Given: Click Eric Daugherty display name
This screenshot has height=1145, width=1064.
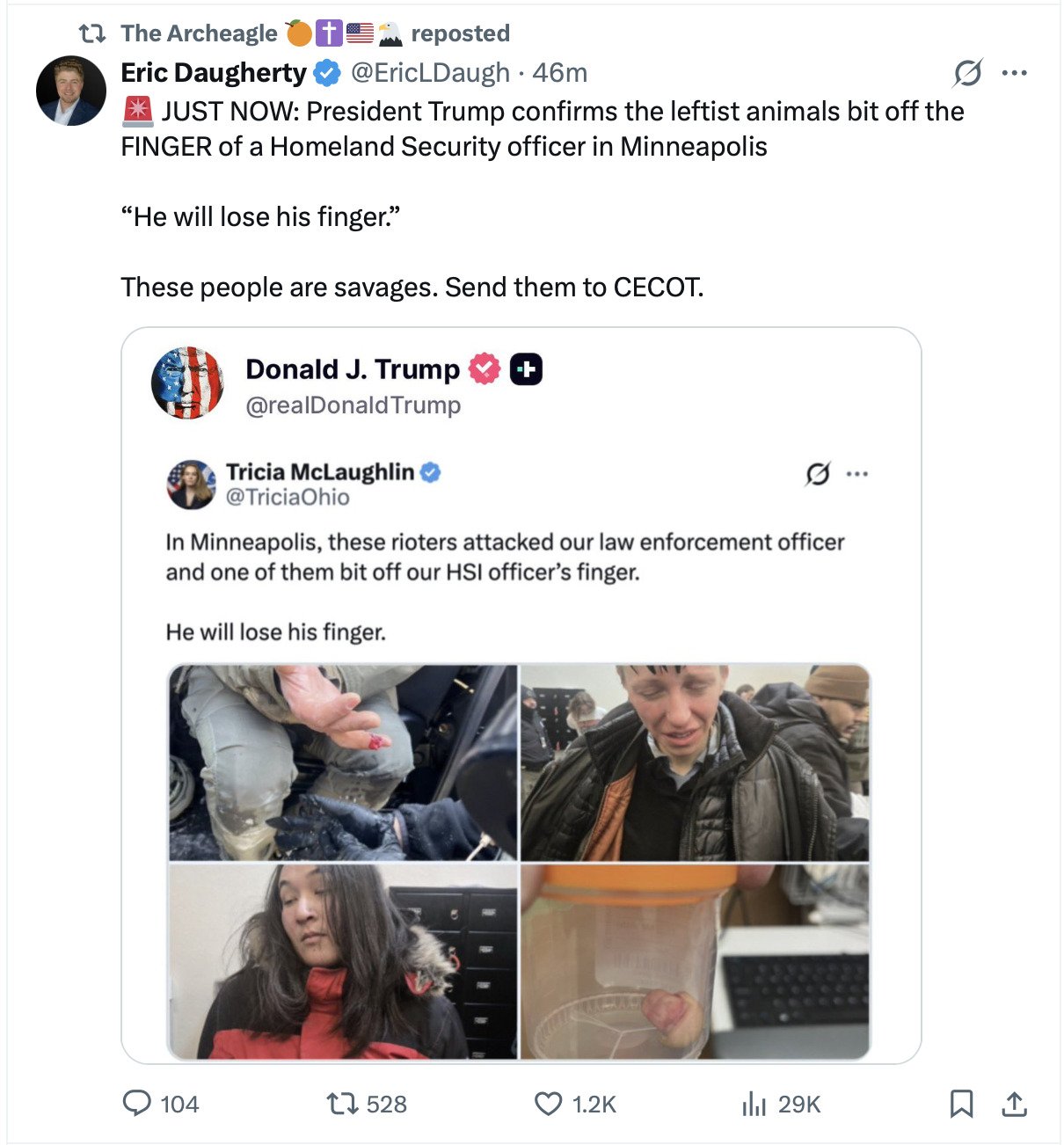Looking at the screenshot, I should (x=214, y=73).
